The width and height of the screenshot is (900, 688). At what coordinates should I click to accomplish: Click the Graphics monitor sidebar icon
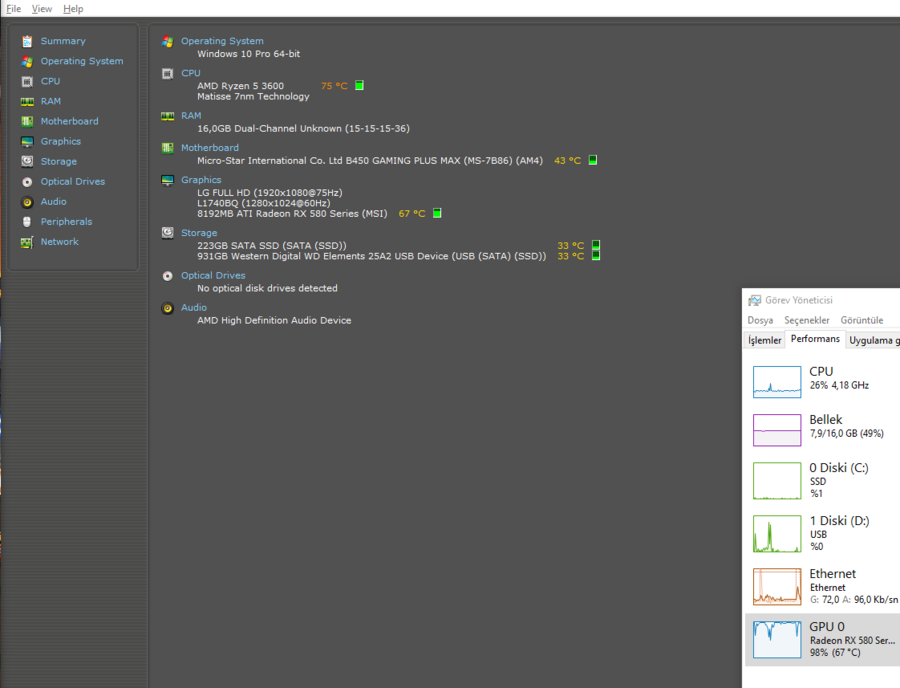point(27,142)
